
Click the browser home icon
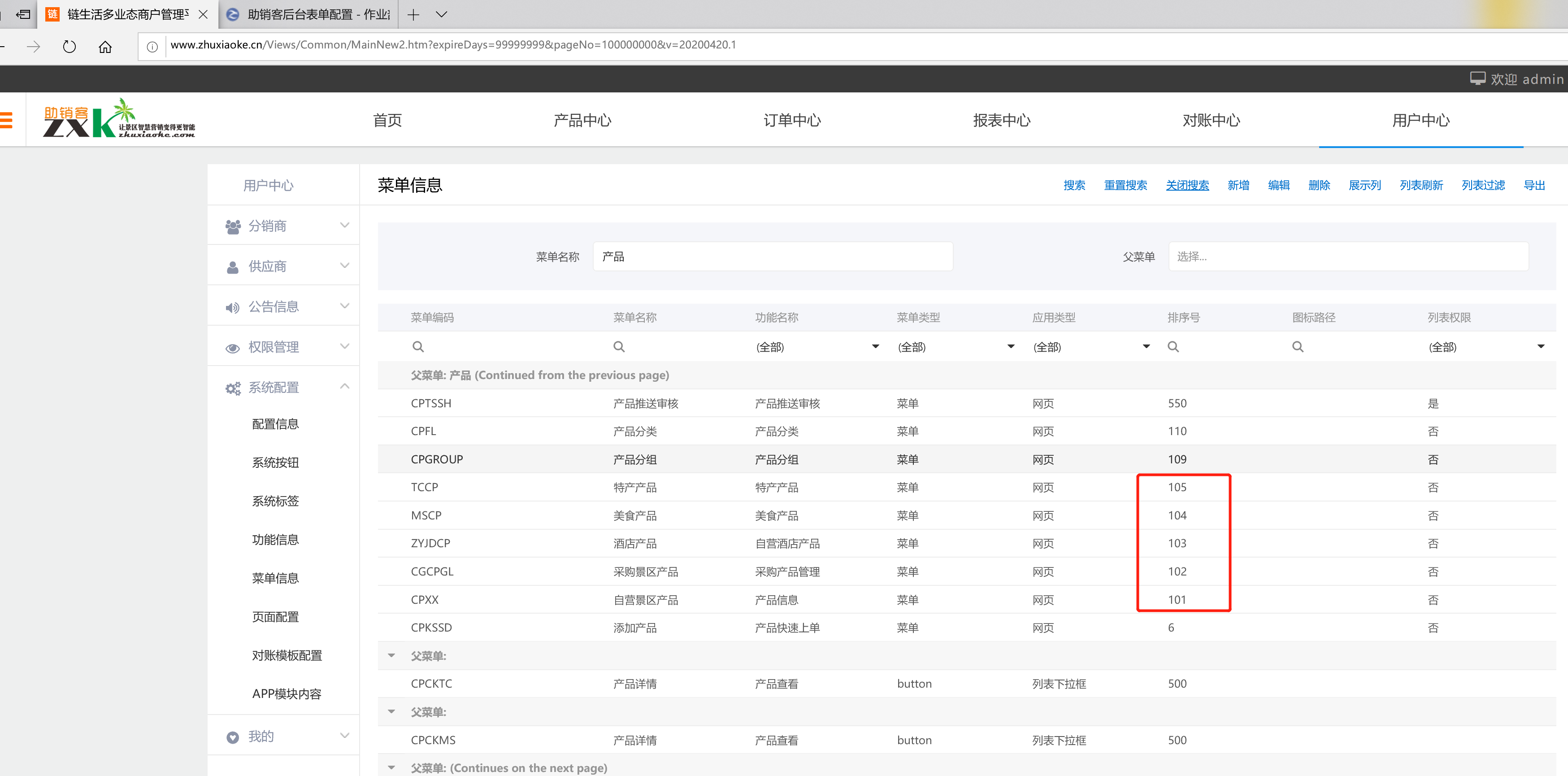click(x=105, y=46)
